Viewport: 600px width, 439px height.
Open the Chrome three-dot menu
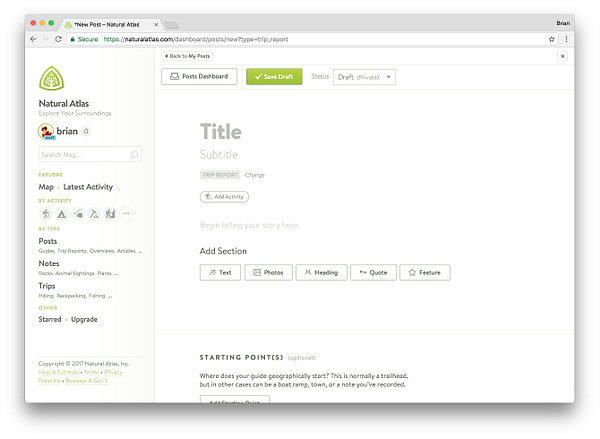566,39
